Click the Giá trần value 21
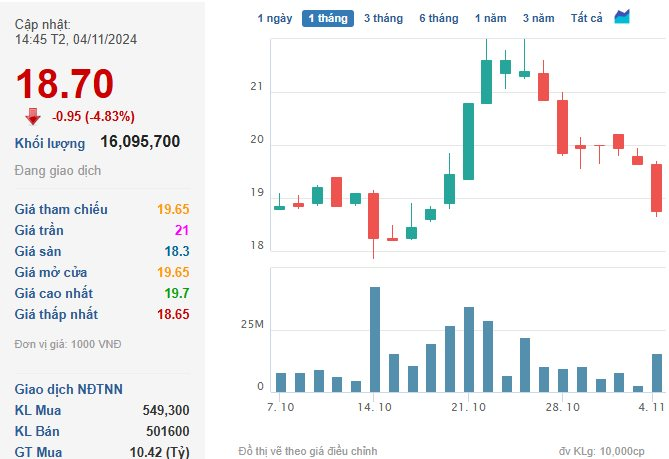Viewport: 669px width, 459px height. (x=182, y=230)
